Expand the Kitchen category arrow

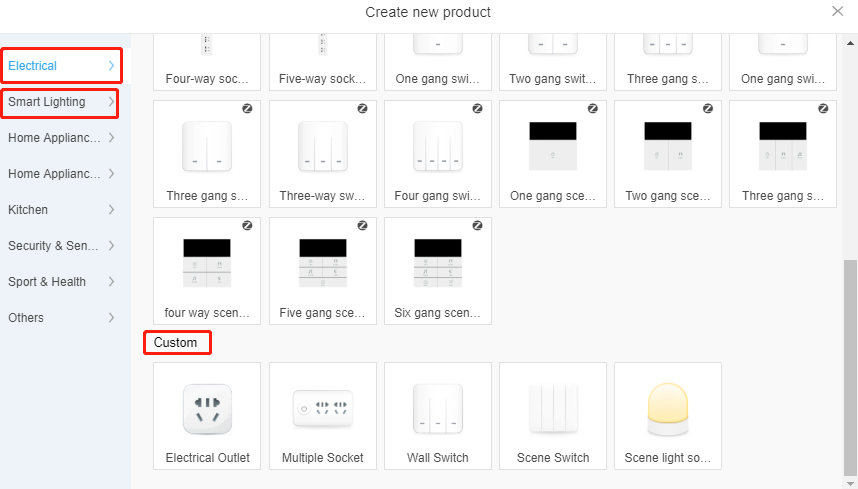point(111,210)
